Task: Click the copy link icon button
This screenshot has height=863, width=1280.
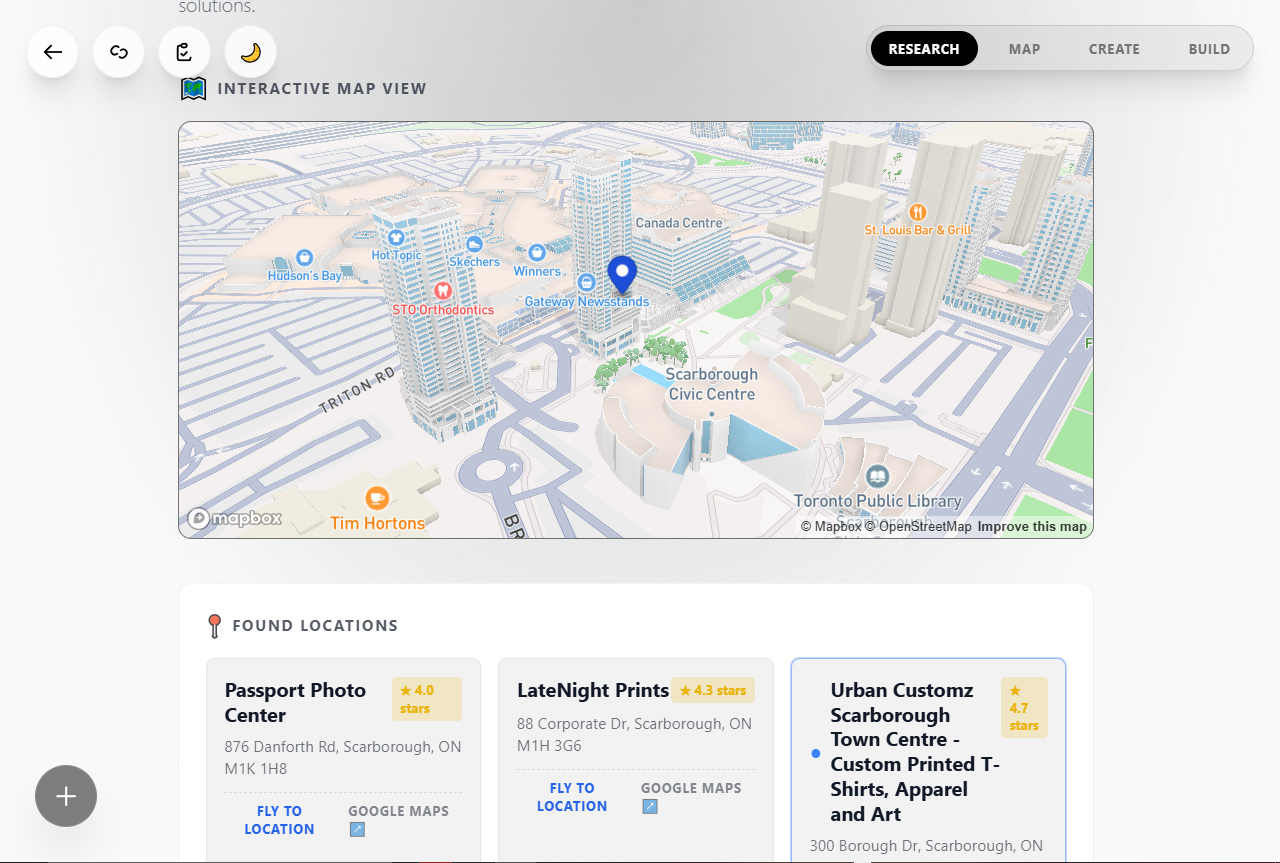Action: 119,52
